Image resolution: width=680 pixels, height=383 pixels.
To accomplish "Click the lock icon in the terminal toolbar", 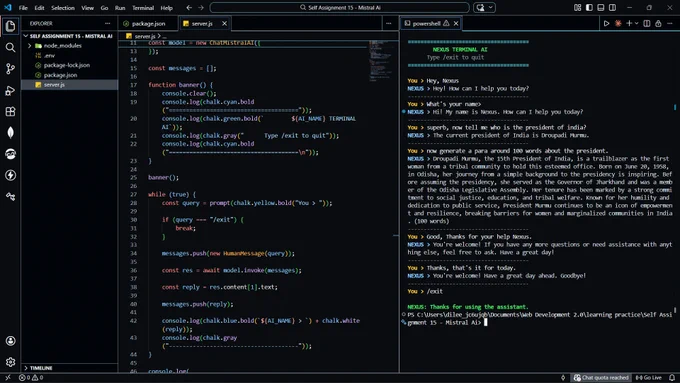I will pyautogui.click(x=658, y=23).
